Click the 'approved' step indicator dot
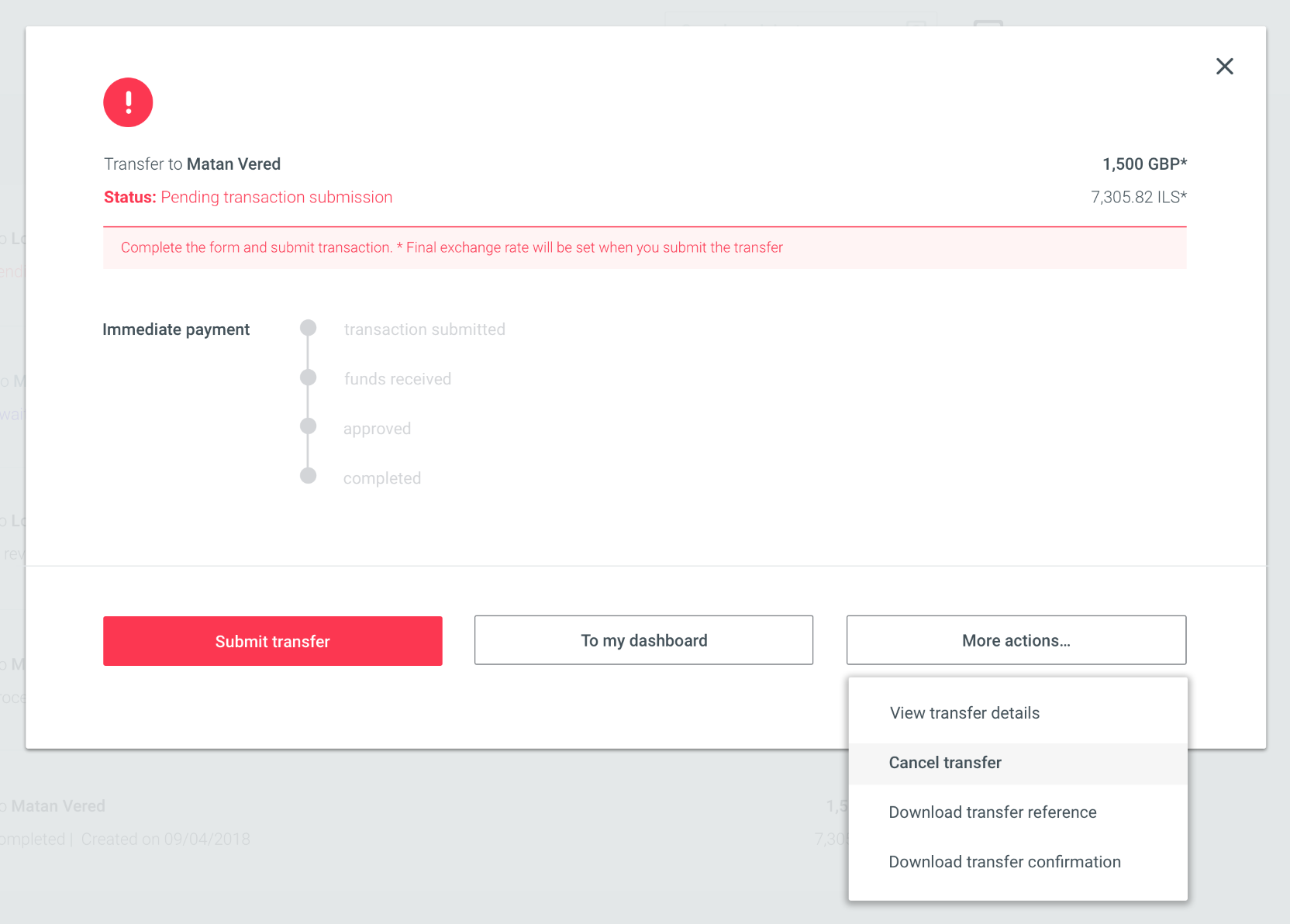The width and height of the screenshot is (1290, 924). coord(308,426)
